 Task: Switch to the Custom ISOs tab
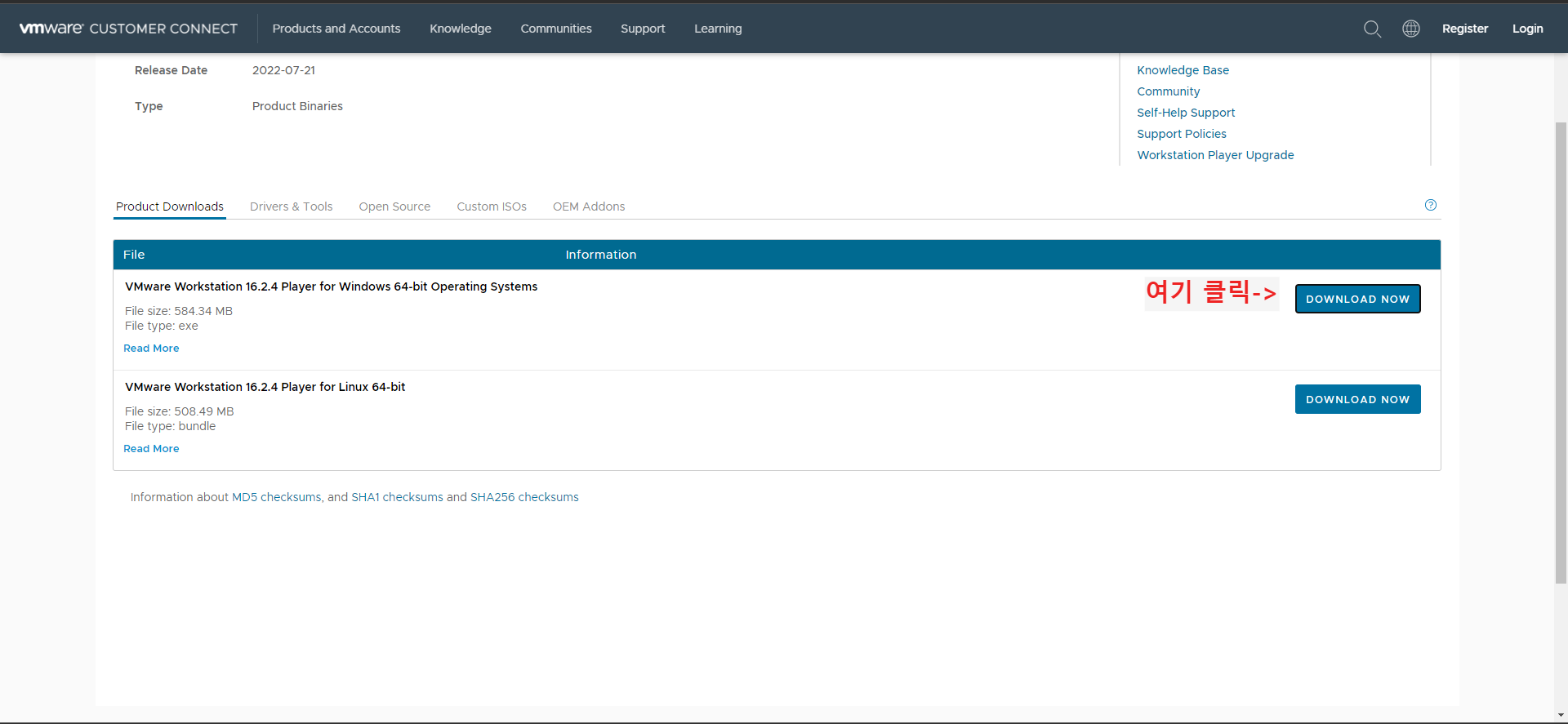492,207
